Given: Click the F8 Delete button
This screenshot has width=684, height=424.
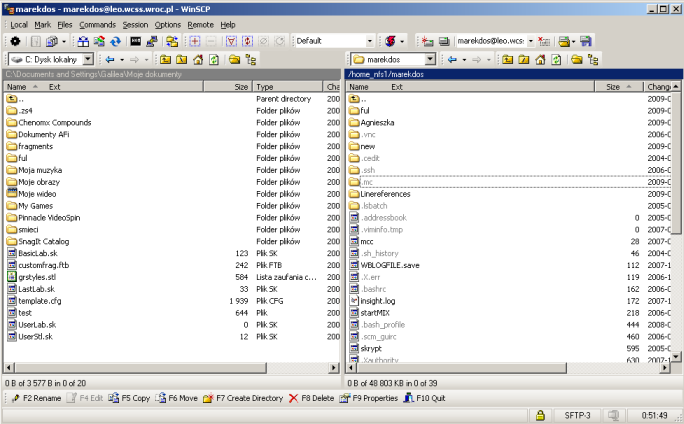Looking at the screenshot, I should click(311, 398).
